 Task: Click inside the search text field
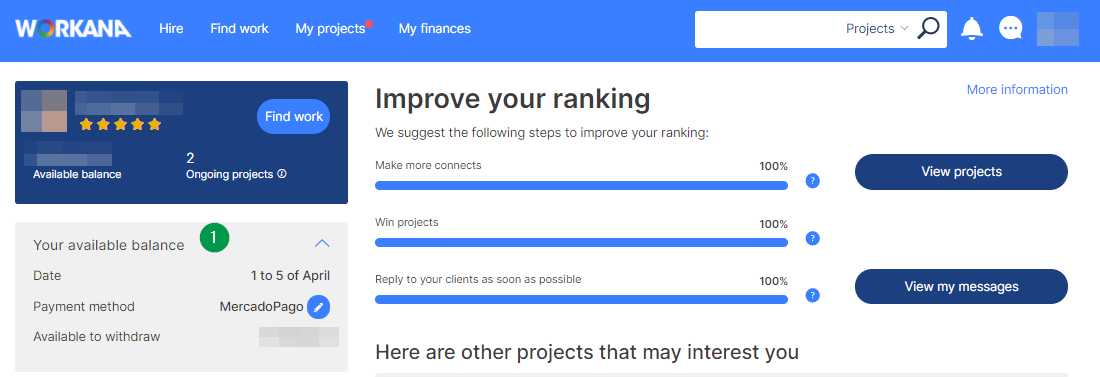point(770,29)
